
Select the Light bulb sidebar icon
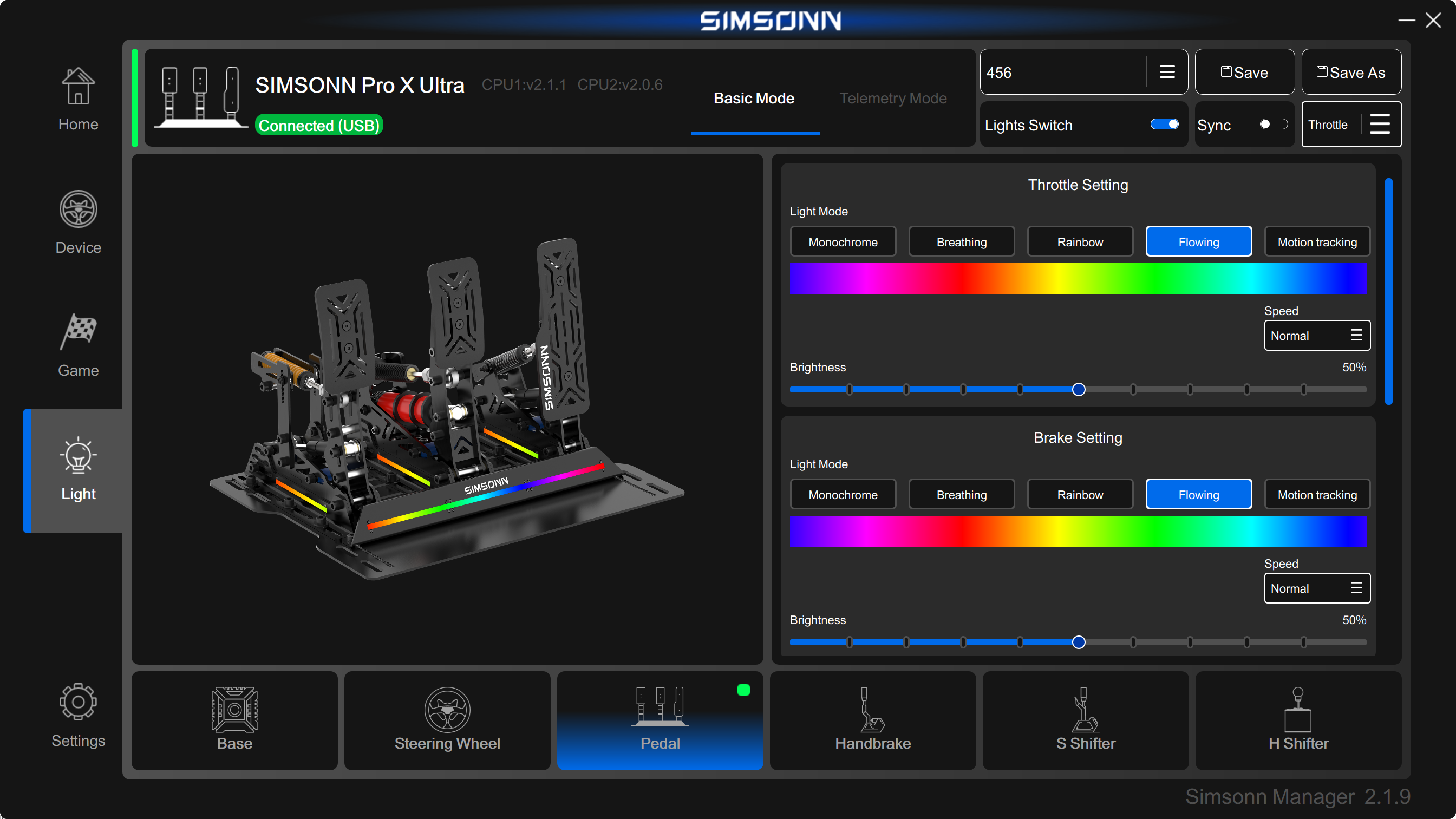tap(78, 455)
